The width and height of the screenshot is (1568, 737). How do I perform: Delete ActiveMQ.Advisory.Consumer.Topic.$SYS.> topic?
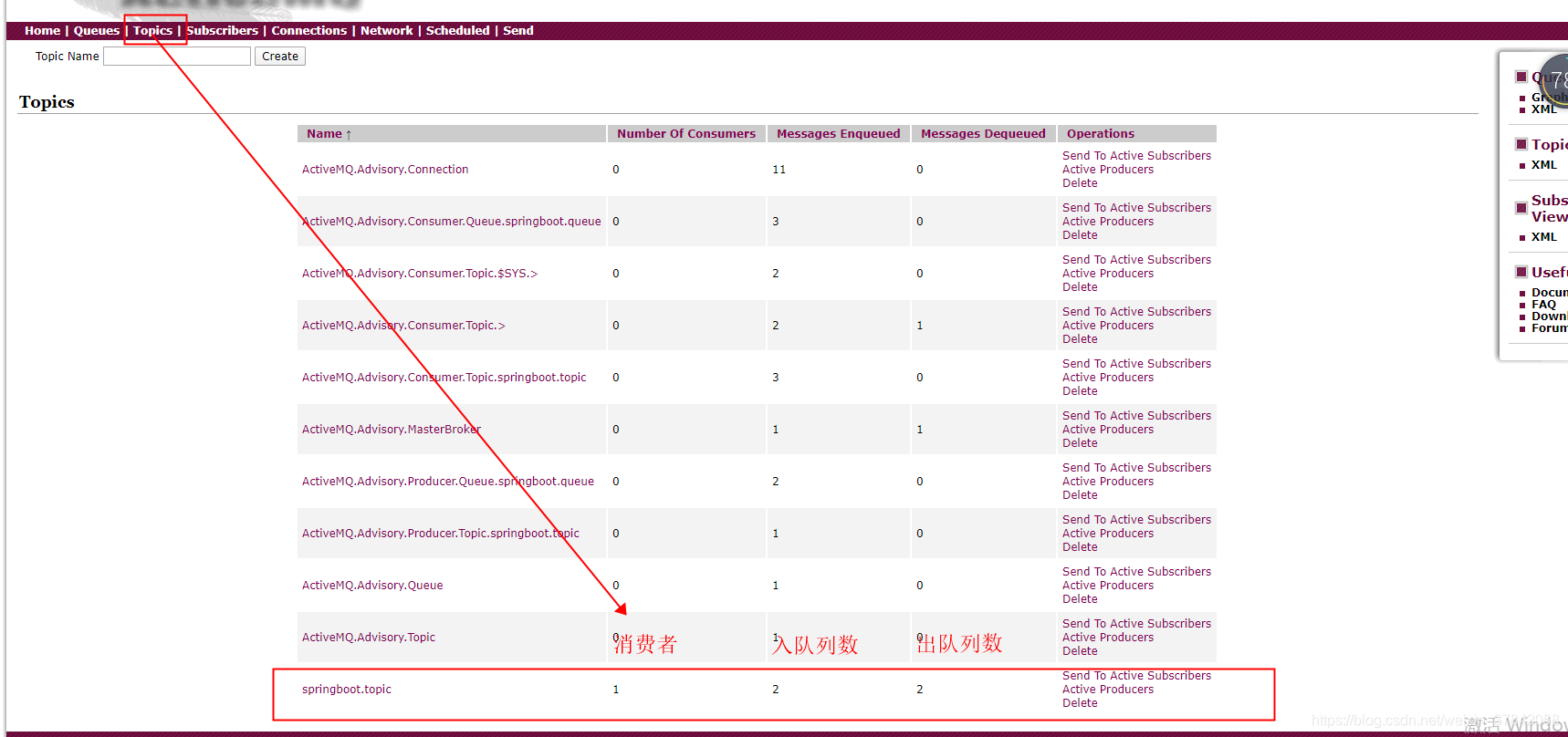[x=1080, y=287]
